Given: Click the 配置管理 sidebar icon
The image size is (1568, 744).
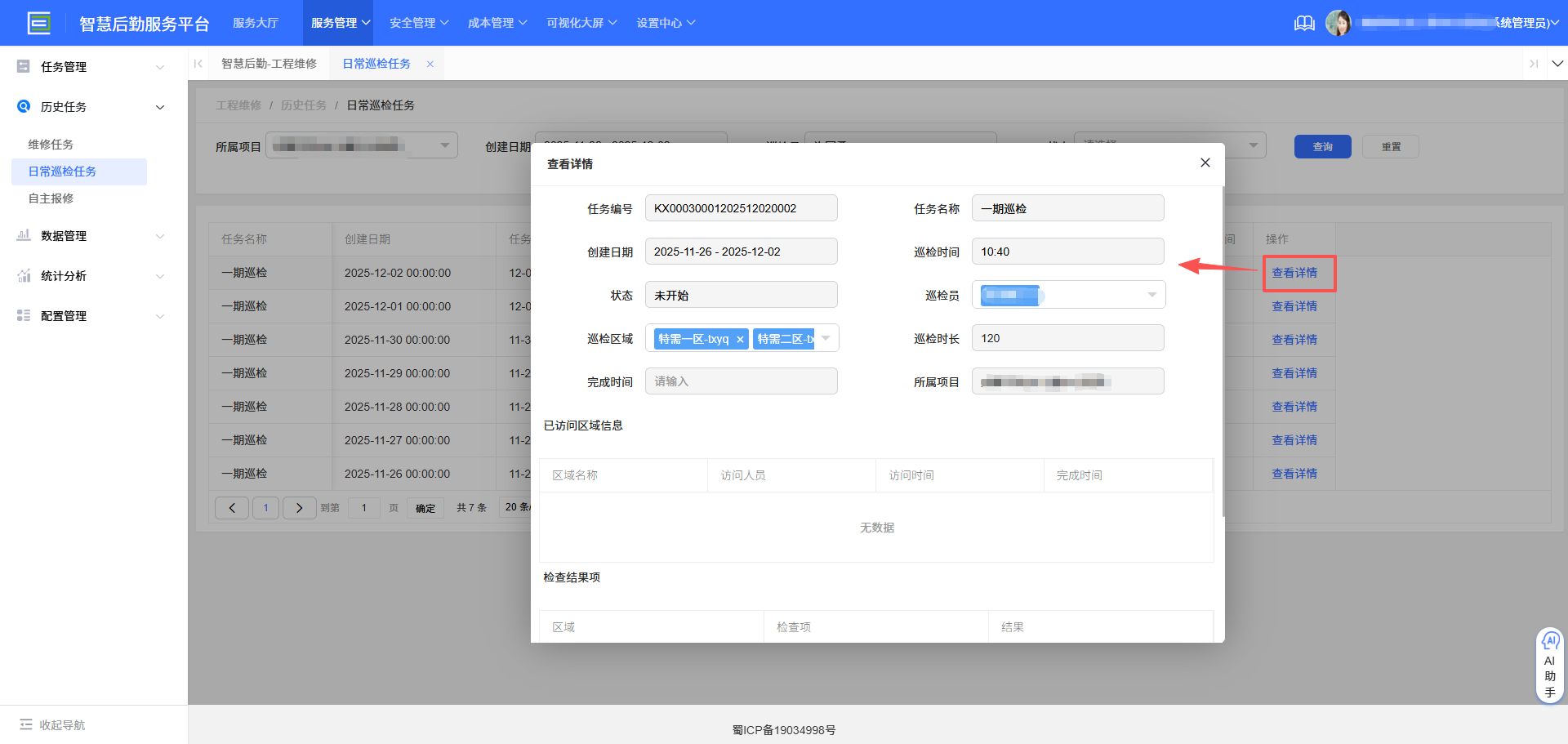Looking at the screenshot, I should click(x=23, y=315).
